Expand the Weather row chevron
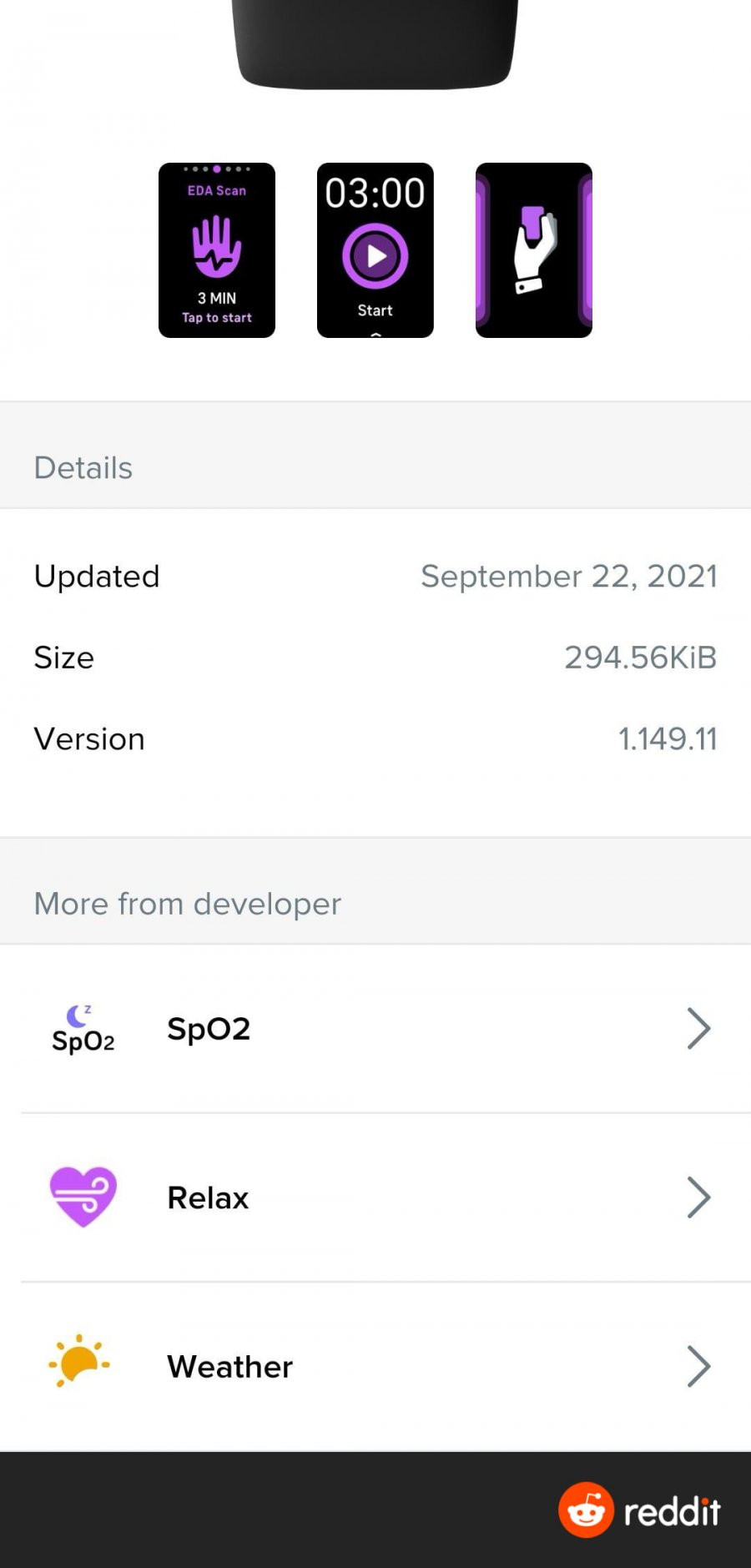The image size is (751, 1568). (x=698, y=1367)
